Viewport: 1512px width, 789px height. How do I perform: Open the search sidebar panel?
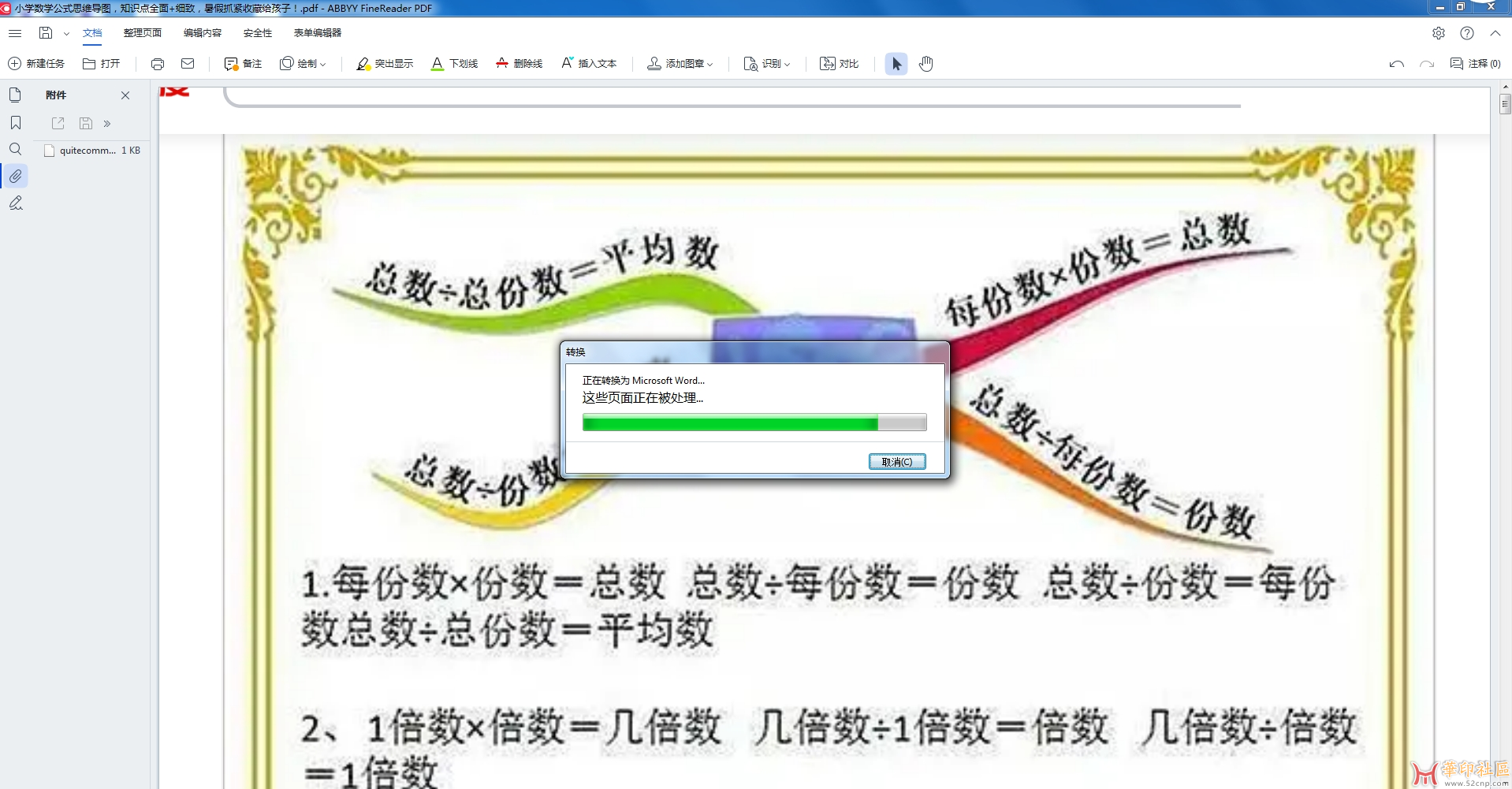tap(16, 149)
